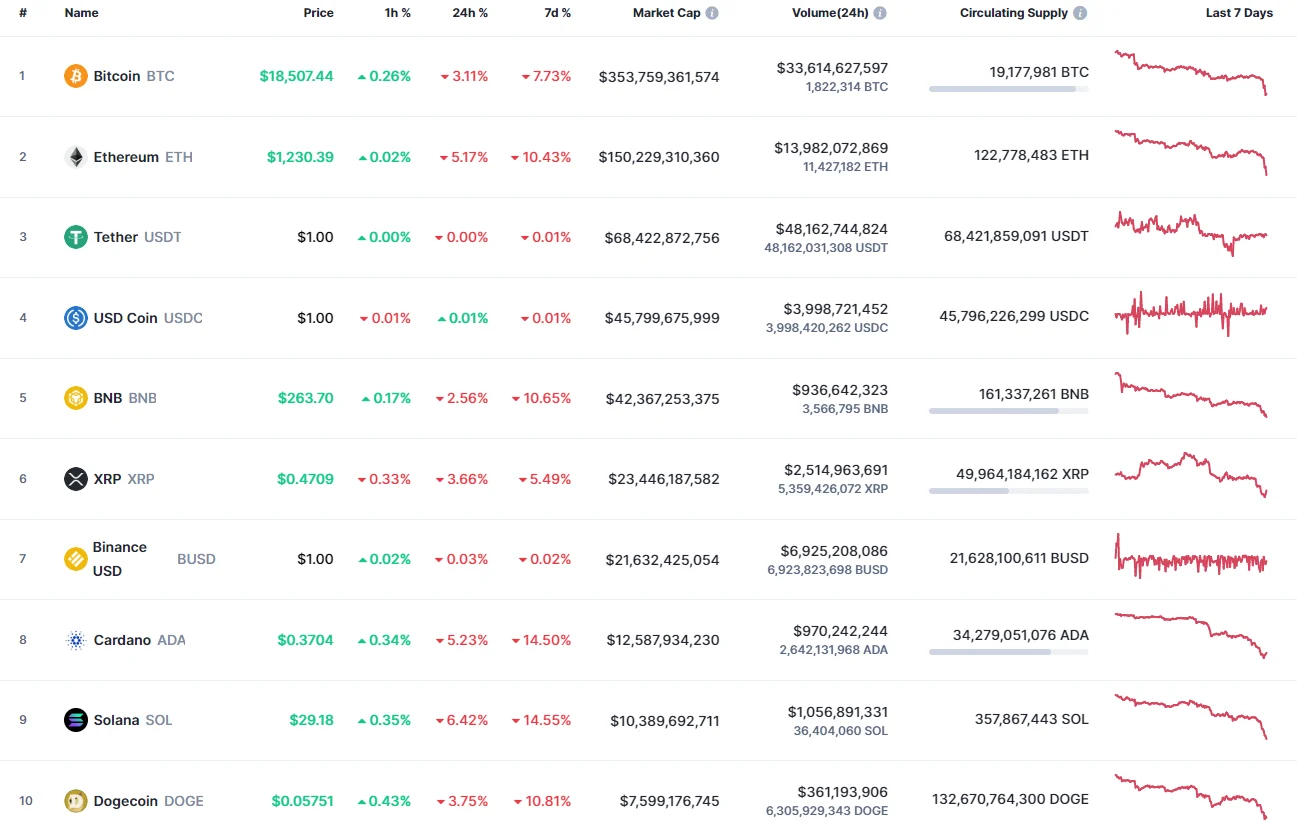Click the XRP logo icon
Viewport: 1297px width, 839px height.
tap(76, 478)
